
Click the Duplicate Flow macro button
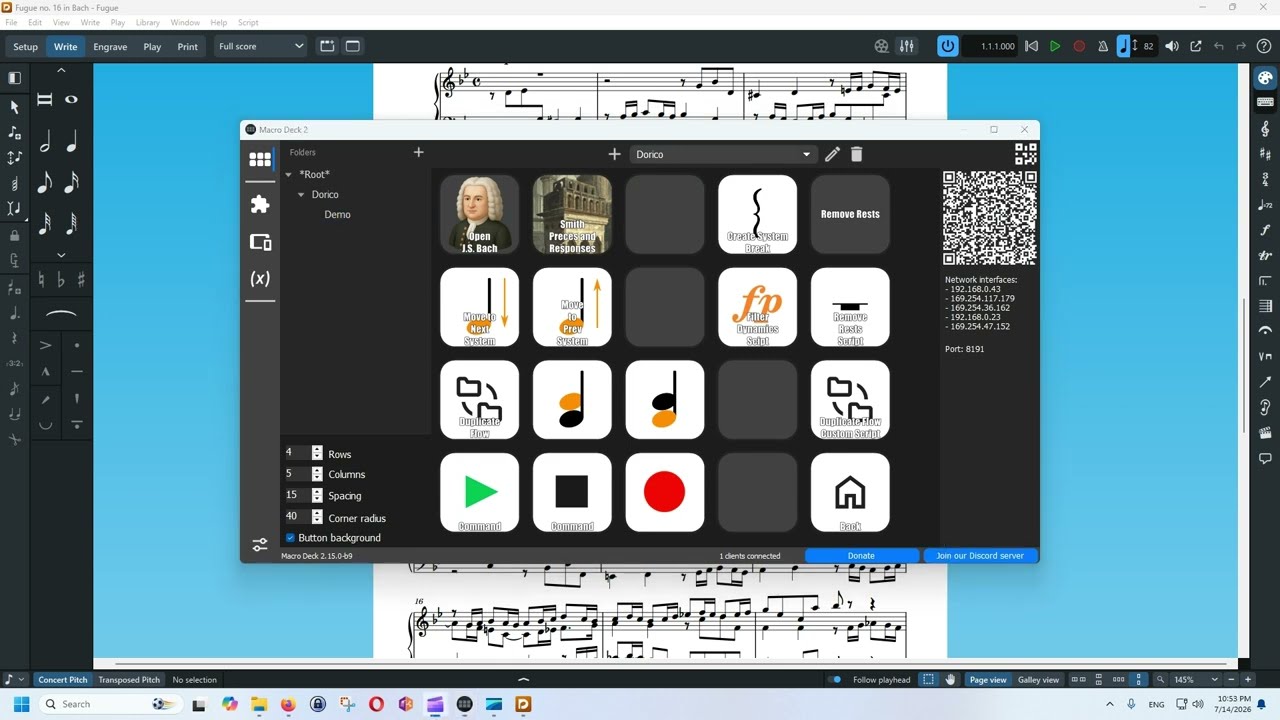coord(480,400)
